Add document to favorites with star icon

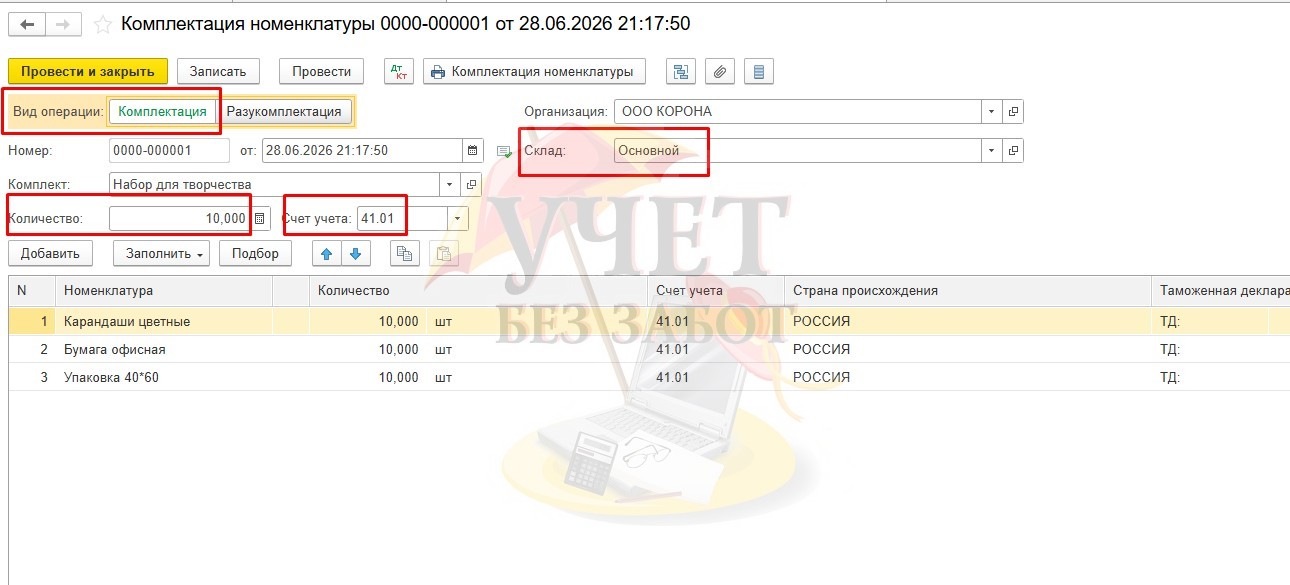pyautogui.click(x=101, y=23)
